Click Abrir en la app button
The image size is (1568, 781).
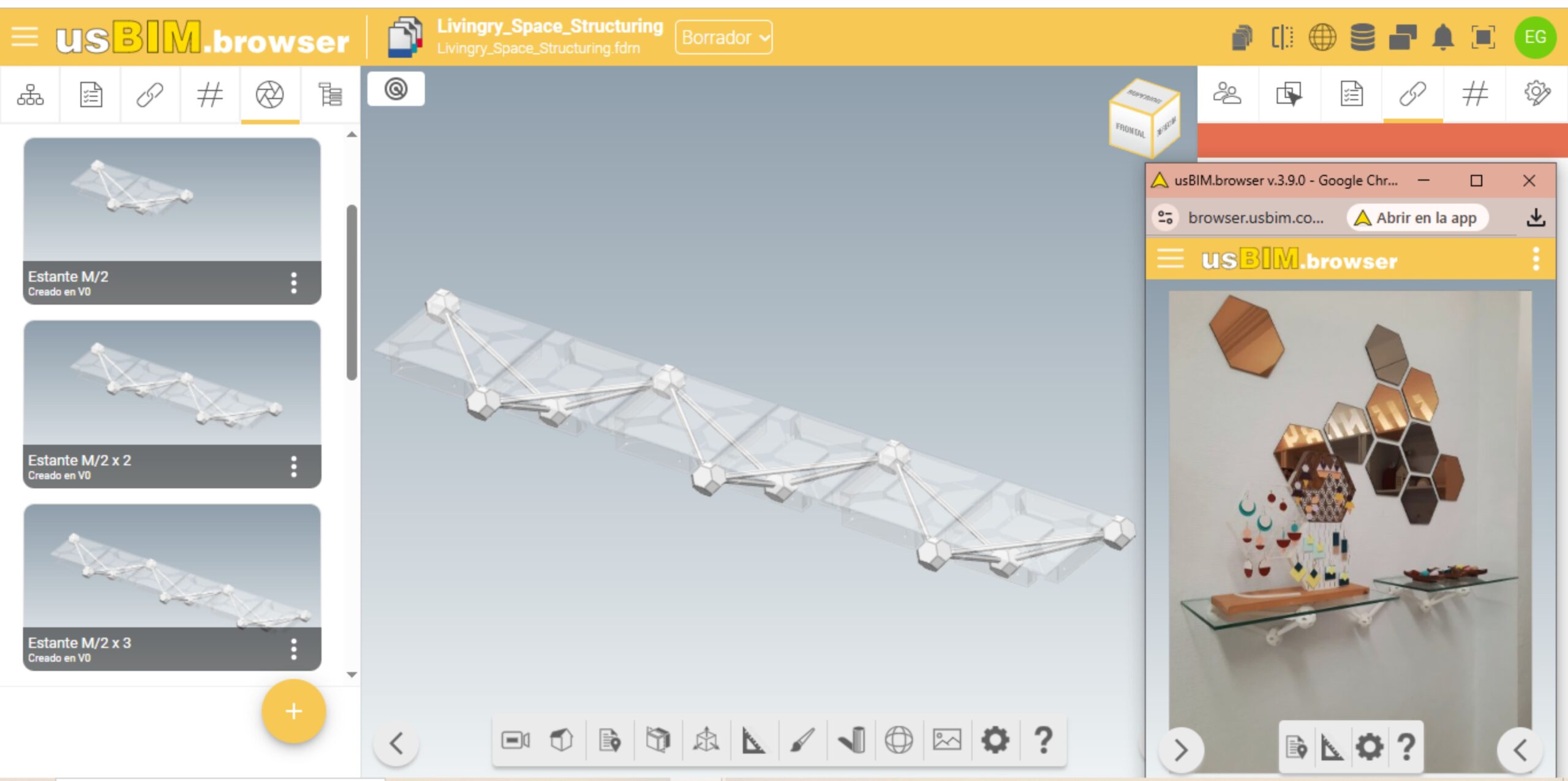point(1417,218)
